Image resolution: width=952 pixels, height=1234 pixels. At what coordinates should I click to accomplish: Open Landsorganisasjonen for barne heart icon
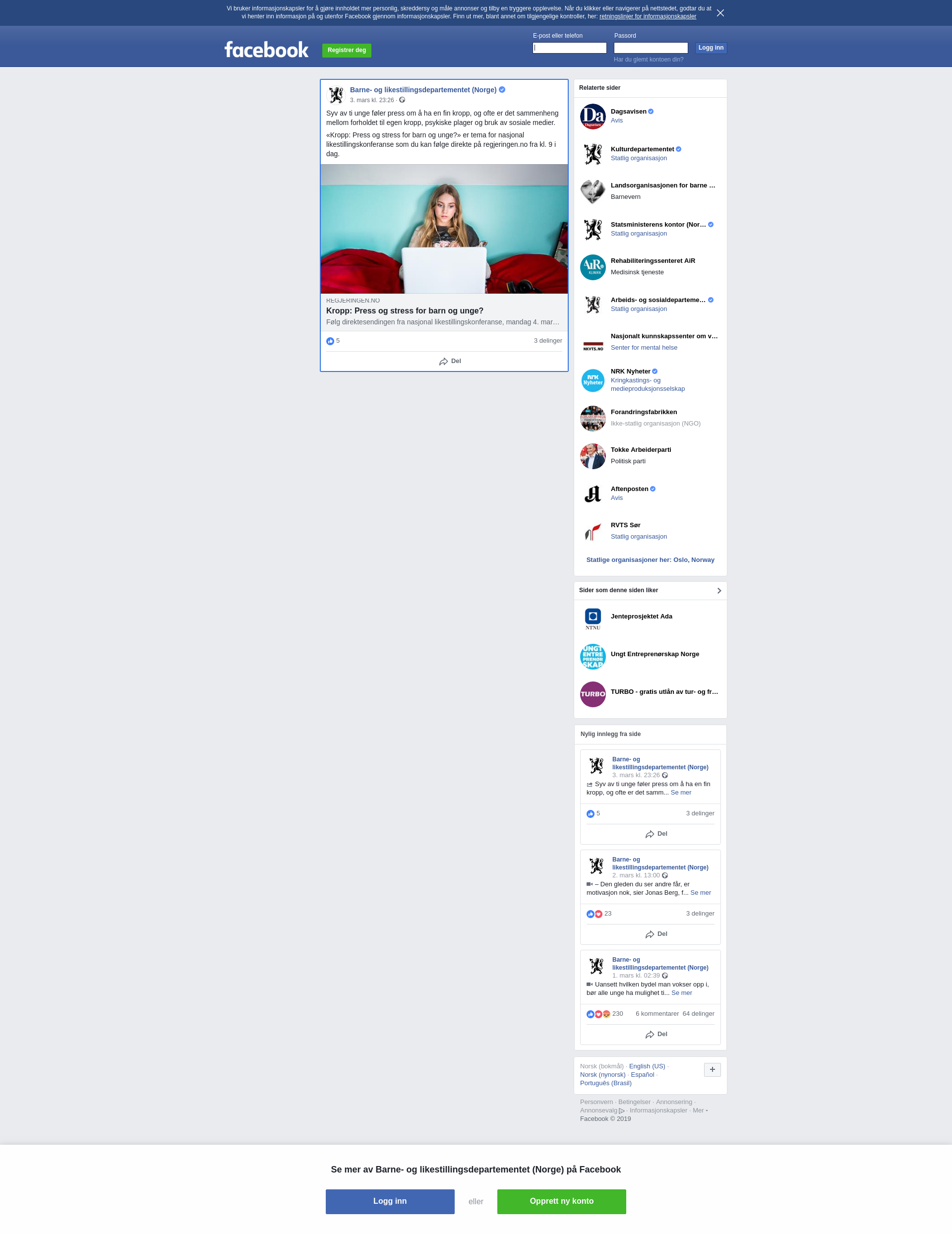pos(593,191)
